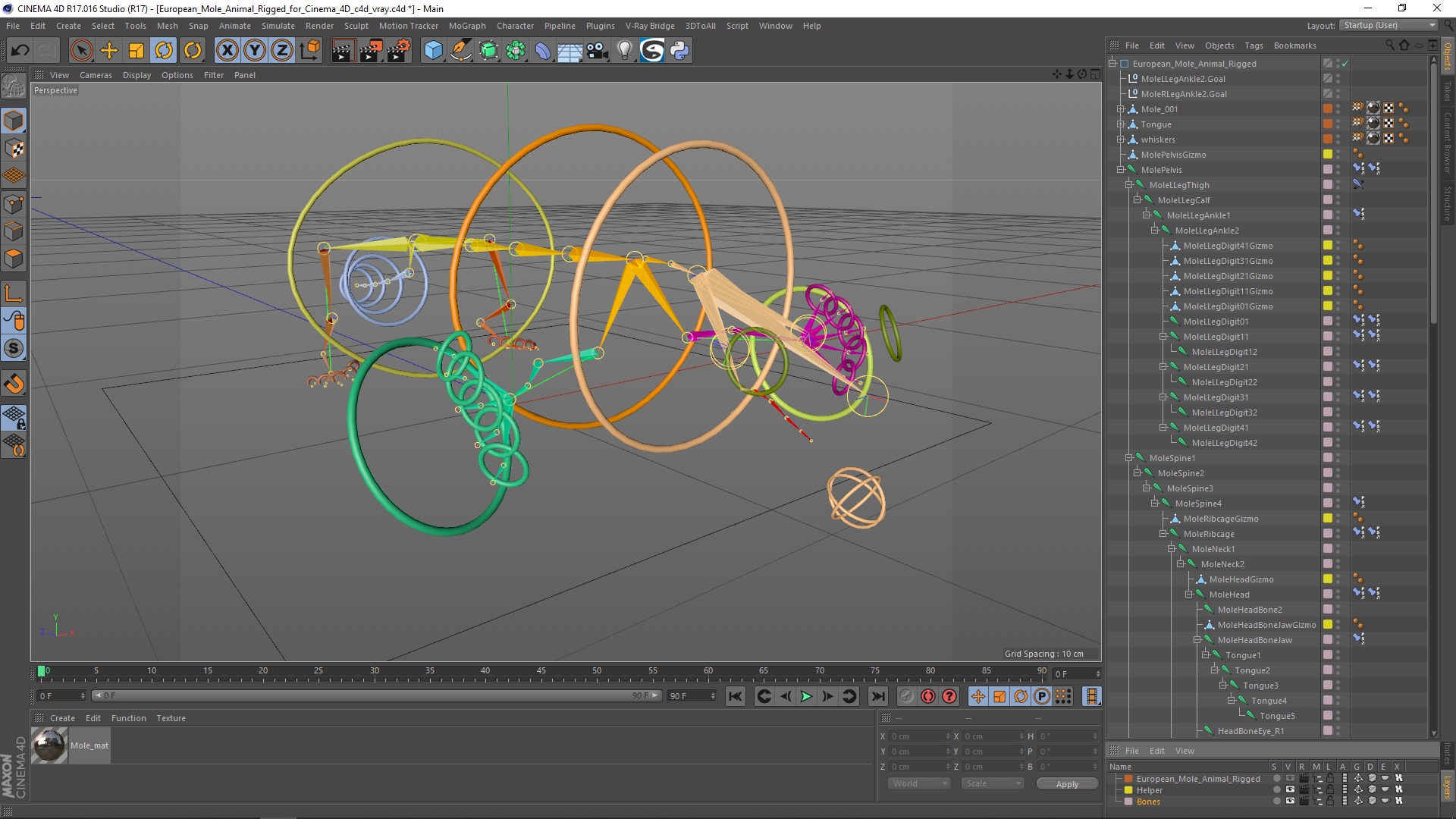Toggle Z axis lock

click(x=282, y=51)
